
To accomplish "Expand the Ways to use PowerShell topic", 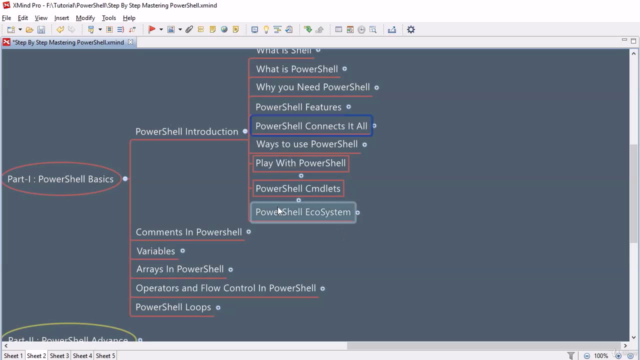I will 364,144.
